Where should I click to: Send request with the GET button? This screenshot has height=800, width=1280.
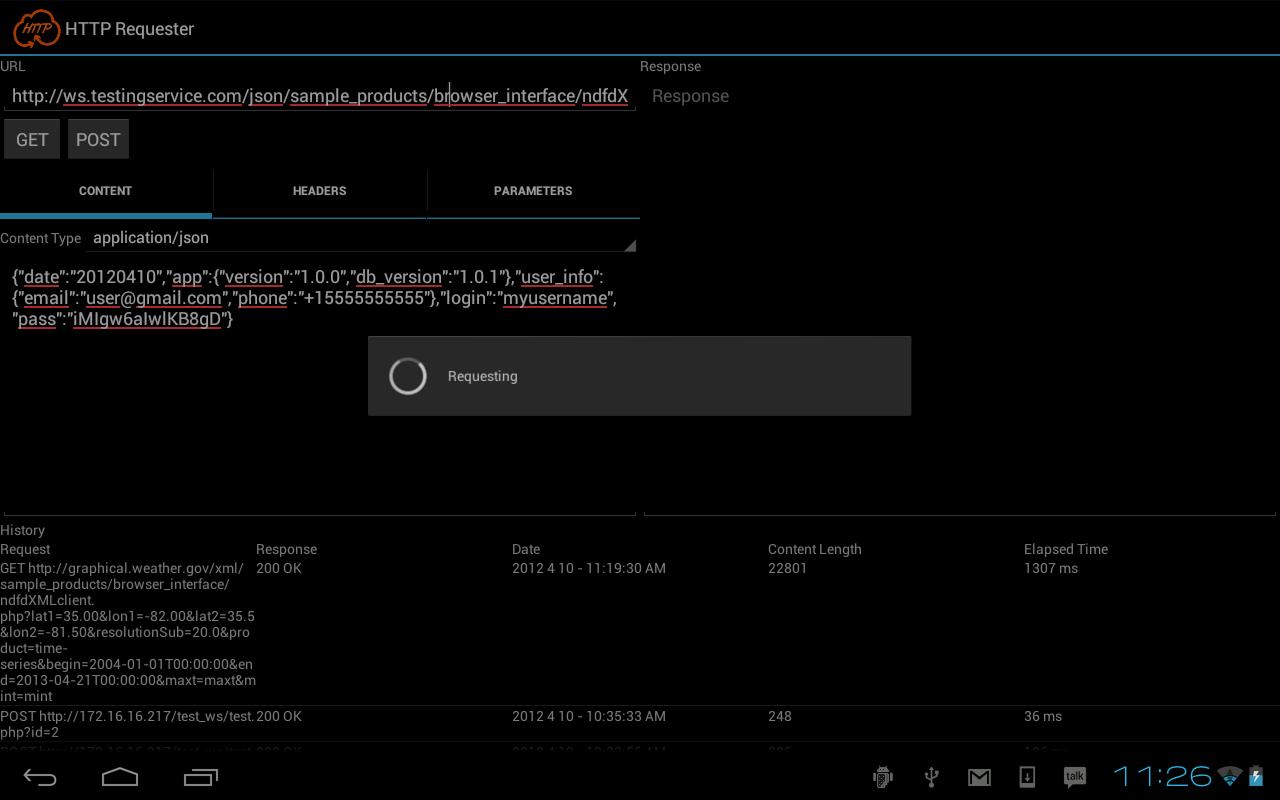tap(32, 140)
